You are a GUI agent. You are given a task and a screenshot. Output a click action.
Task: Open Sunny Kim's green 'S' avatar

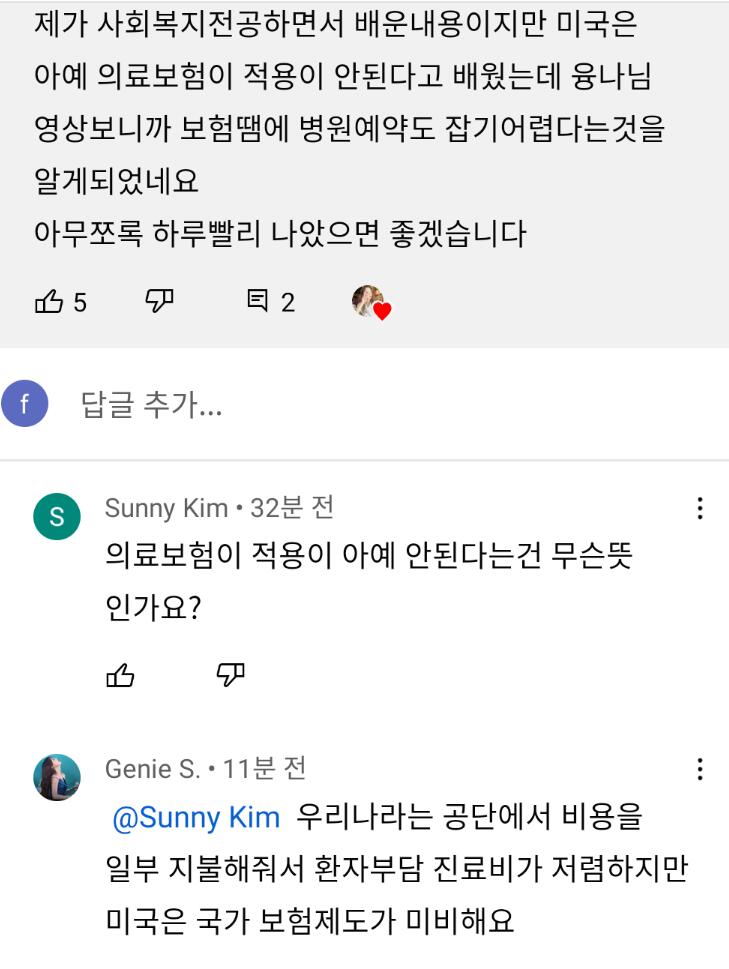[56, 516]
